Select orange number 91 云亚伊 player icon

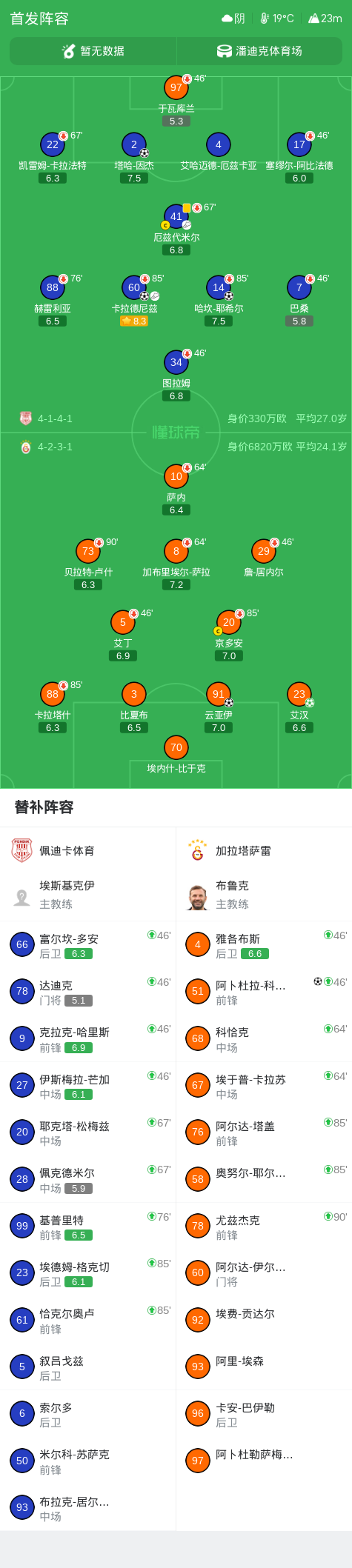pyautogui.click(x=218, y=694)
